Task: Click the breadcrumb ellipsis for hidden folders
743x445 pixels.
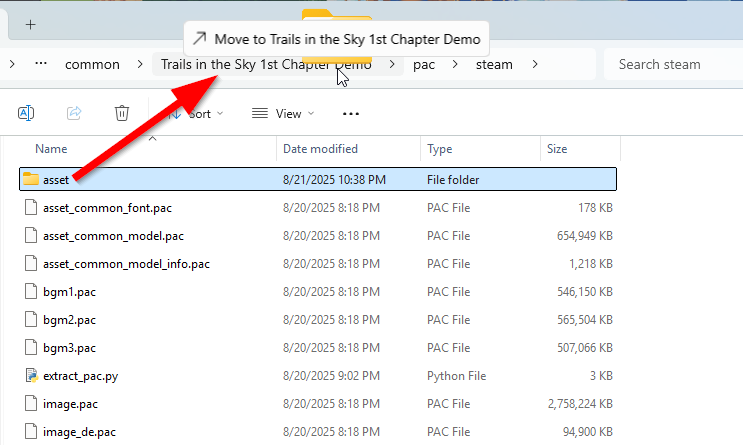Action: 41,64
